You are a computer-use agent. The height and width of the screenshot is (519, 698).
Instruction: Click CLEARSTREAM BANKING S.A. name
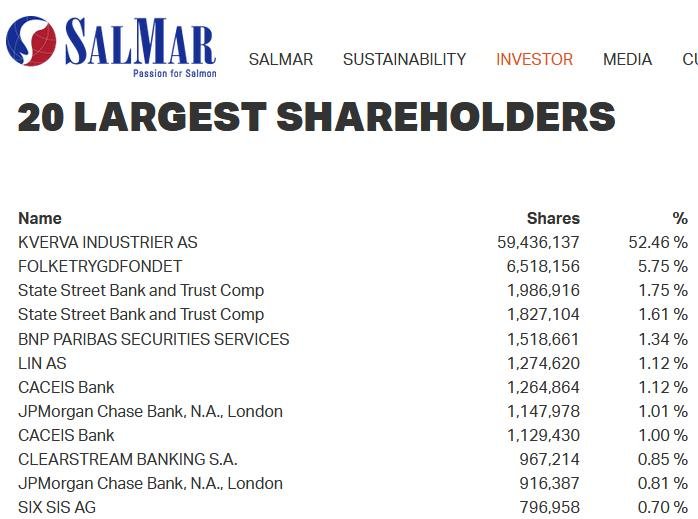point(128,460)
